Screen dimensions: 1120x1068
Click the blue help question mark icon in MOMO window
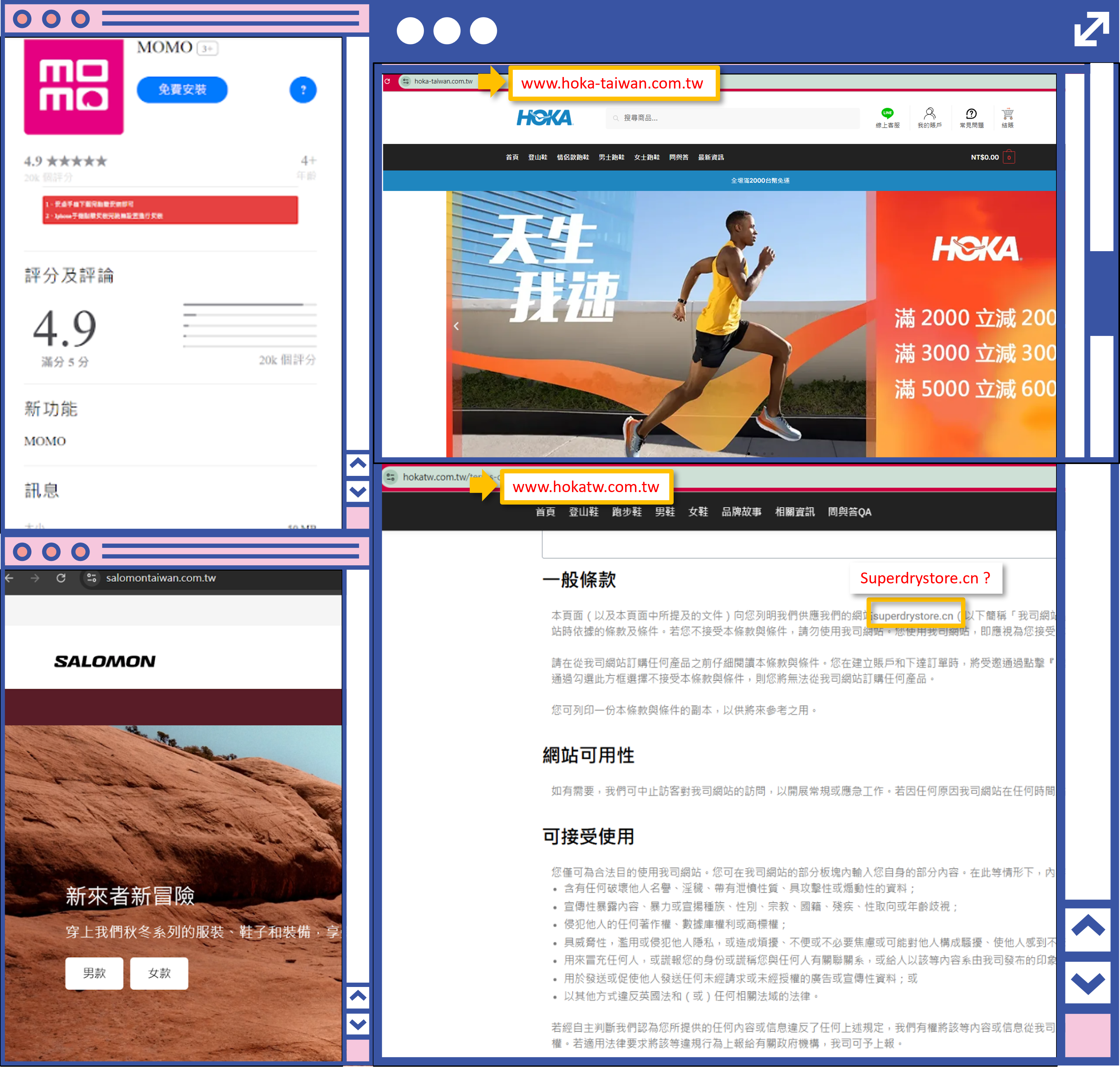pos(303,89)
